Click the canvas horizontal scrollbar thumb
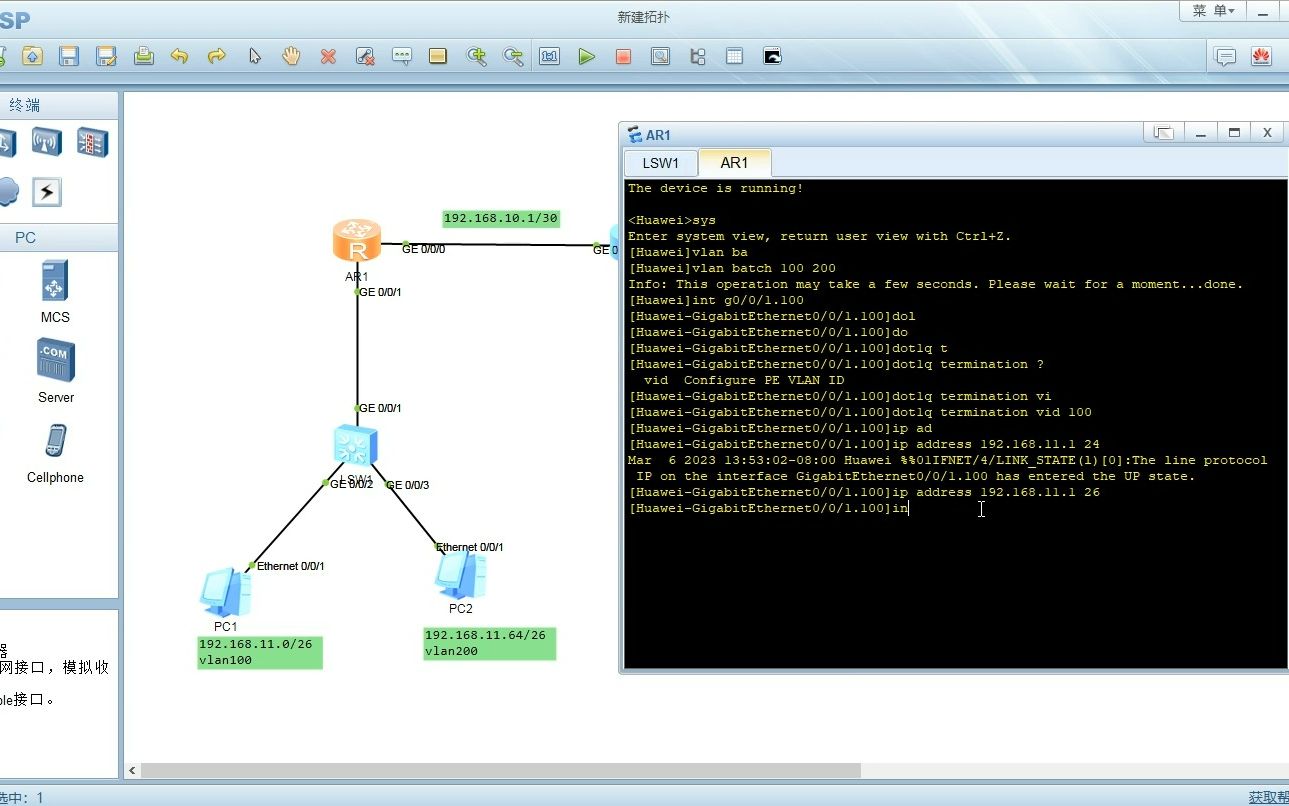 (x=500, y=771)
